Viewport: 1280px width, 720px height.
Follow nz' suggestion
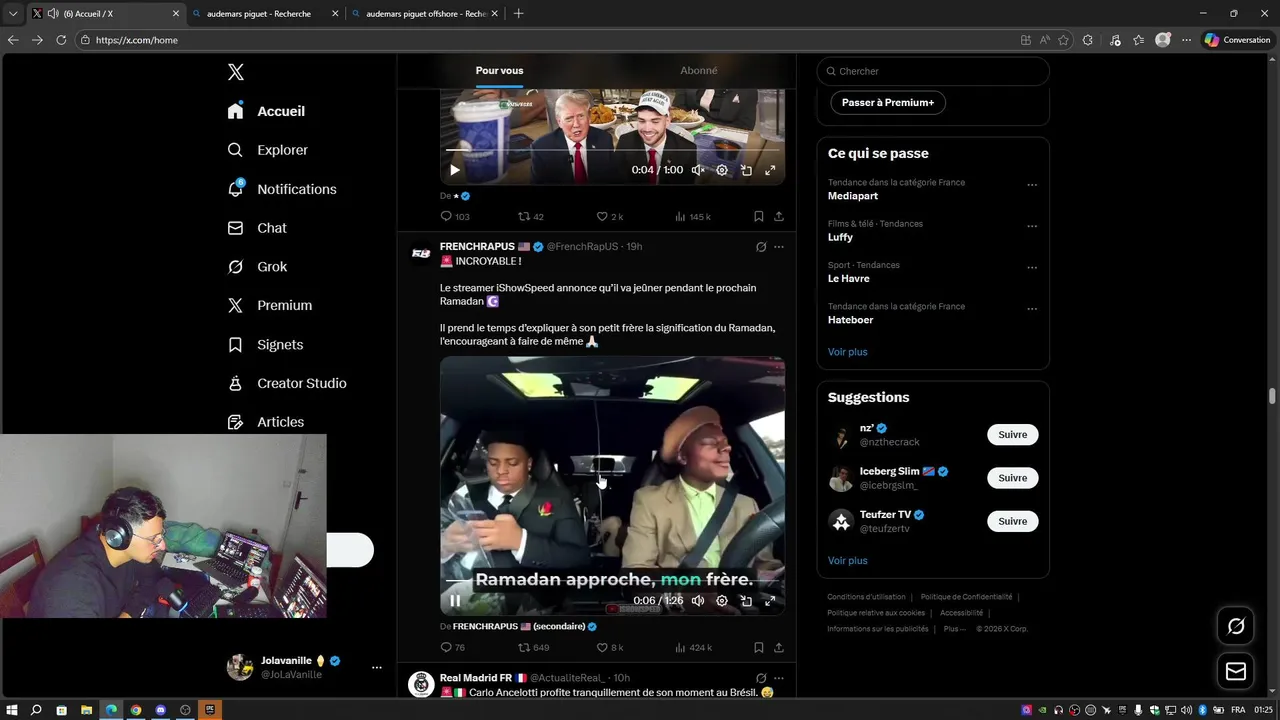[x=1013, y=435]
